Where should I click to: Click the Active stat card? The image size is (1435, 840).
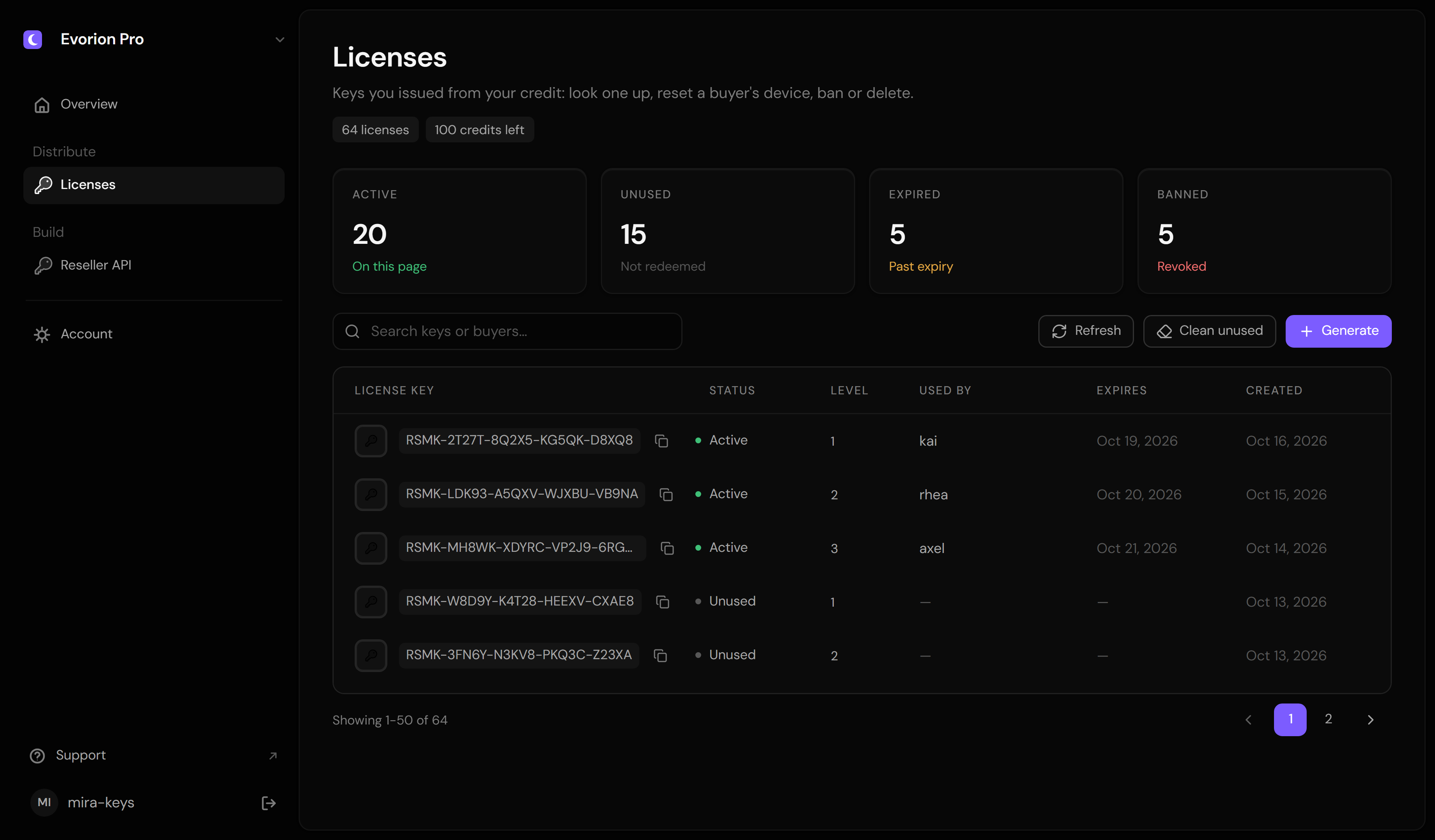pos(460,231)
